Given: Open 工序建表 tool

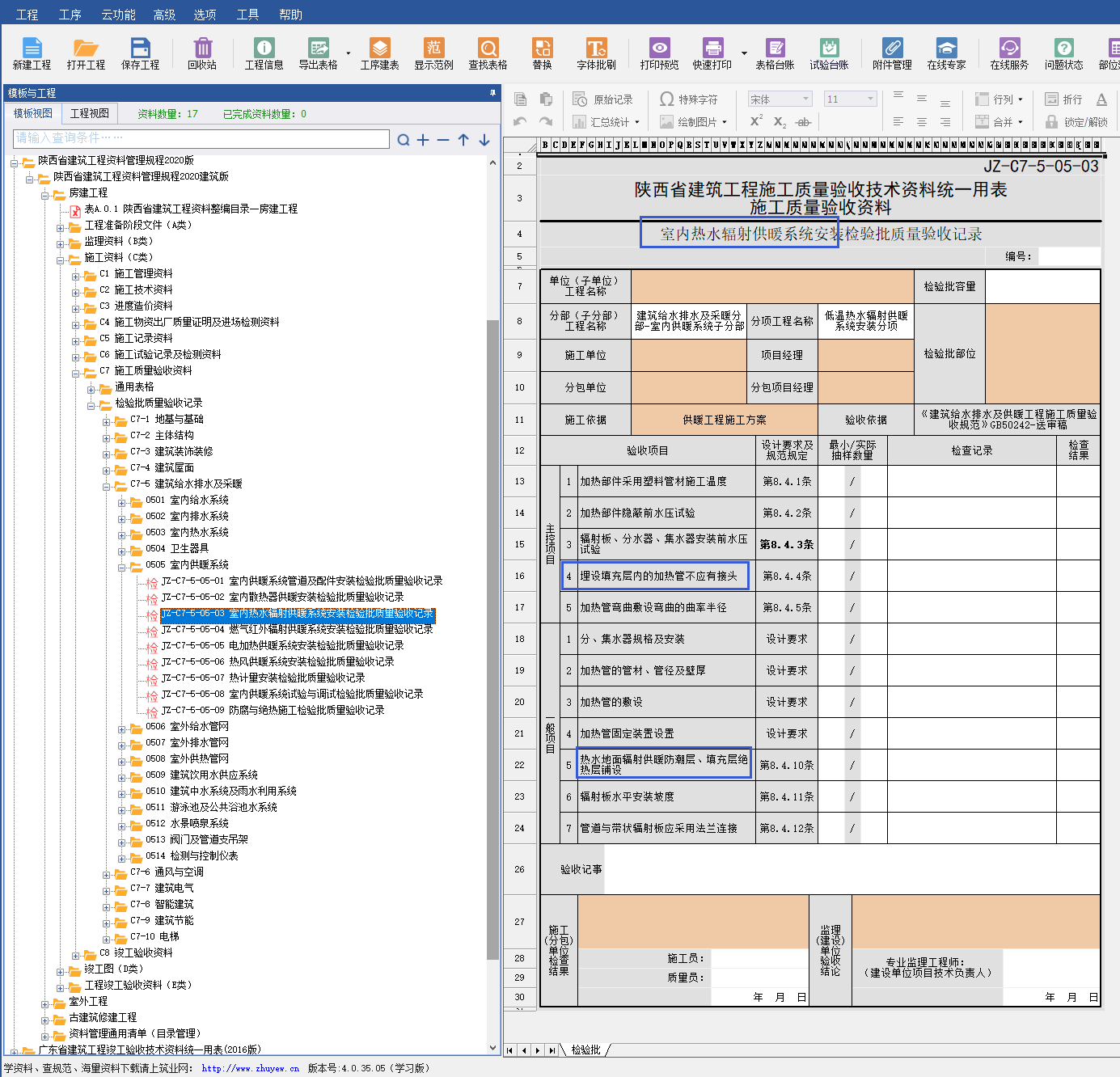Looking at the screenshot, I should 380,54.
